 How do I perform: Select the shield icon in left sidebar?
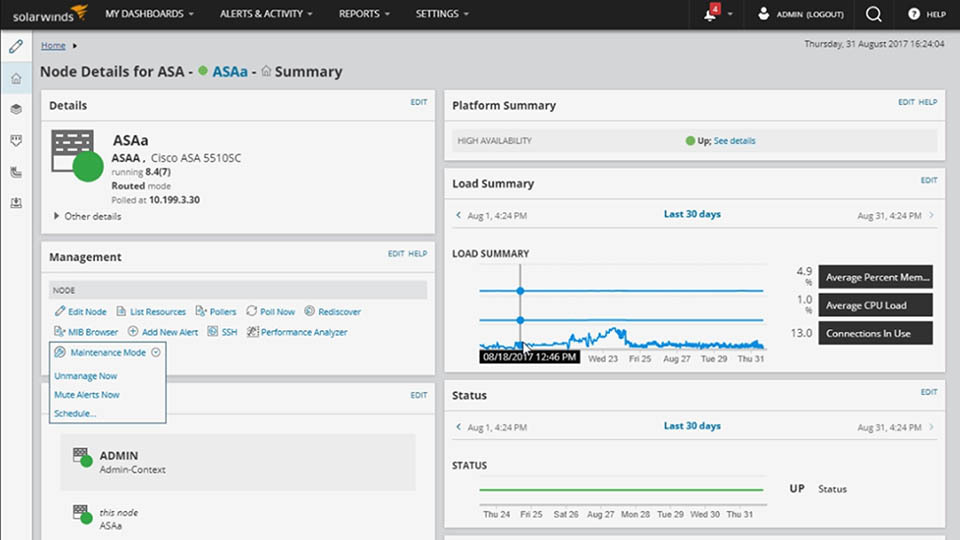tap(16, 141)
